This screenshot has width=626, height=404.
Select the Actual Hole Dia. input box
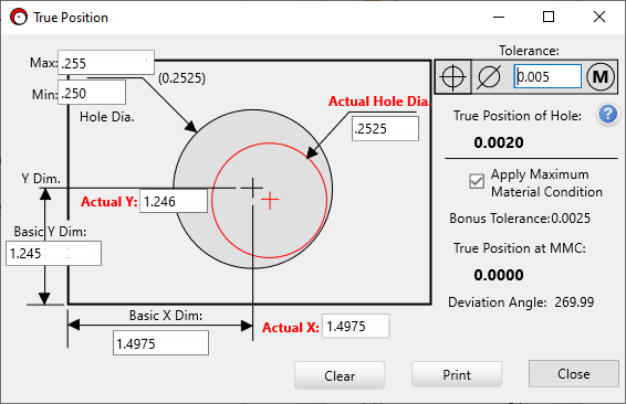point(384,128)
